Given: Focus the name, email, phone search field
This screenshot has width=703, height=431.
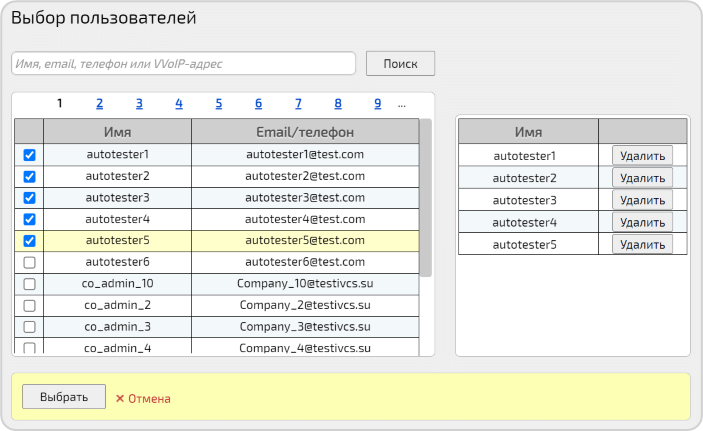Looking at the screenshot, I should click(x=183, y=63).
